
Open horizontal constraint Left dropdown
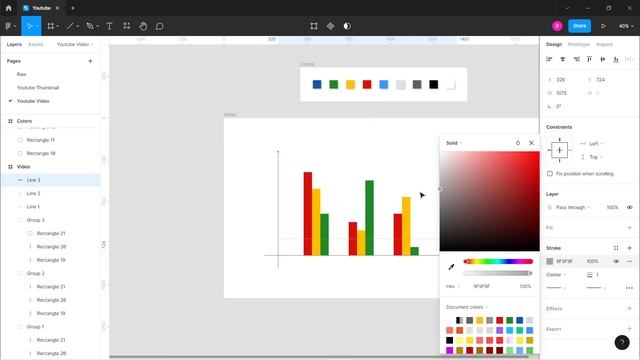point(596,144)
